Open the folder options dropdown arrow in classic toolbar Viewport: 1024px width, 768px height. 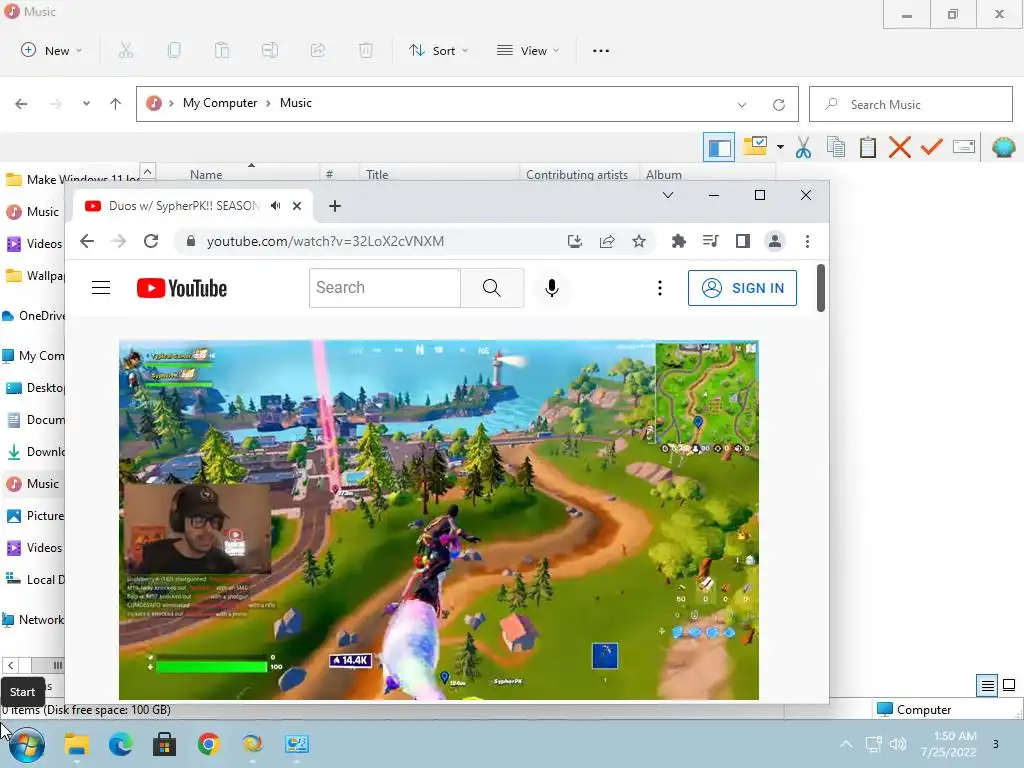pyautogui.click(x=780, y=147)
